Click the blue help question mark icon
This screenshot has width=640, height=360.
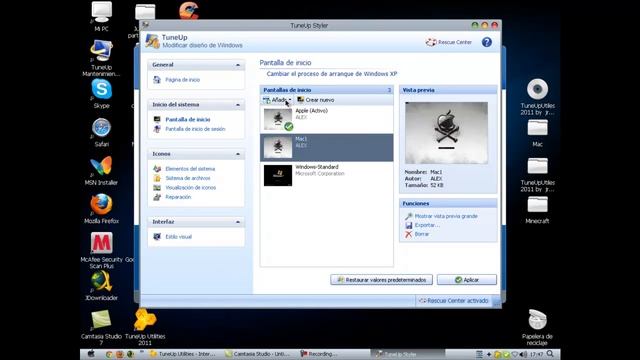click(x=487, y=42)
